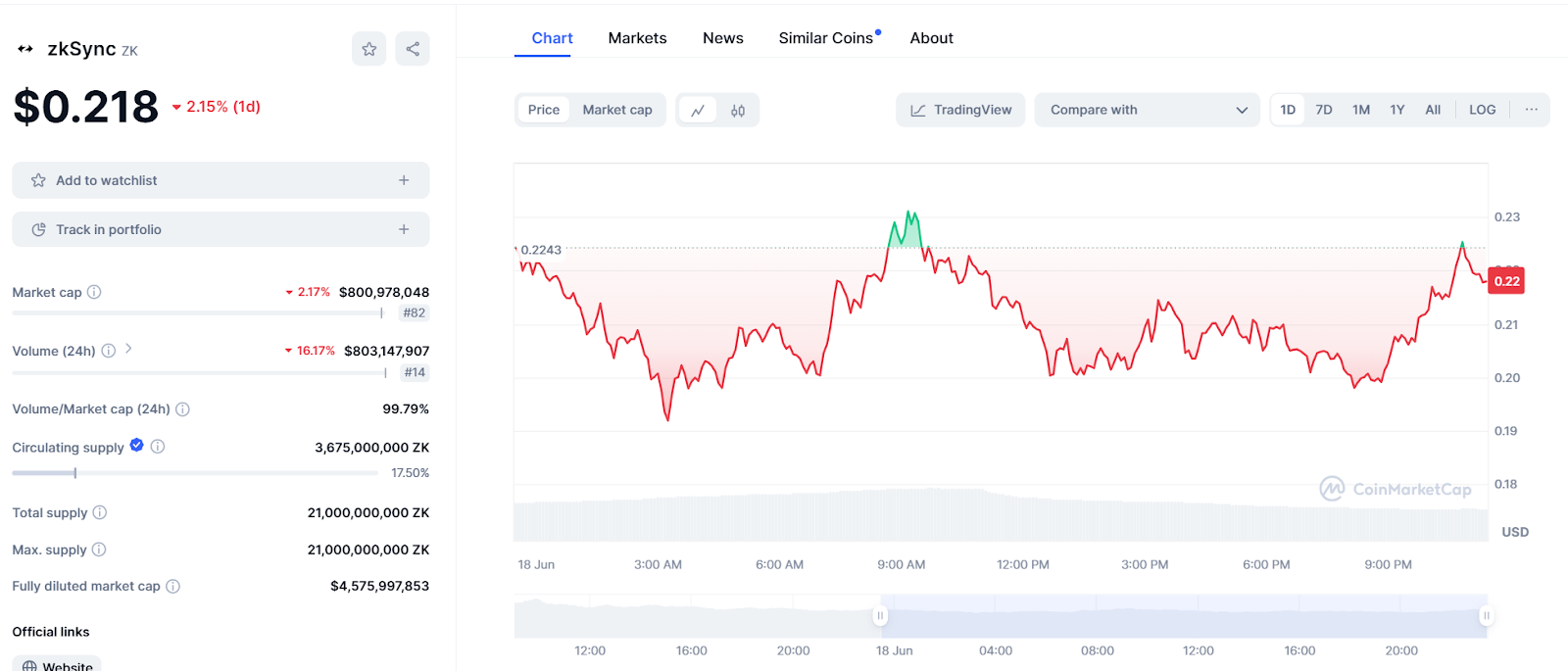The image size is (1568, 671).
Task: Click Add to watchlist button
Action: [x=220, y=180]
